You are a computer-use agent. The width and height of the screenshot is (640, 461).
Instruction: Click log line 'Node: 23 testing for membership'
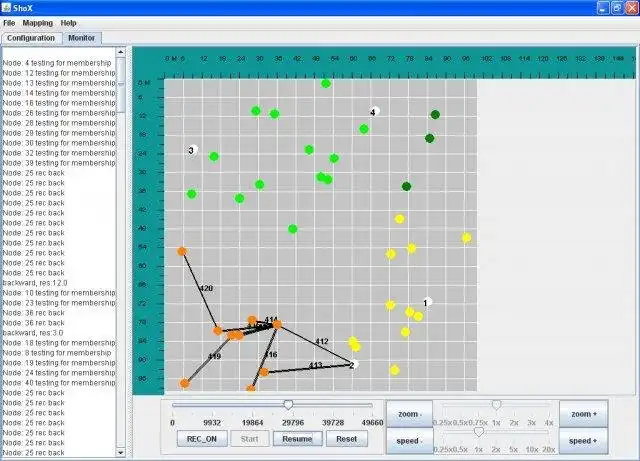(59, 303)
